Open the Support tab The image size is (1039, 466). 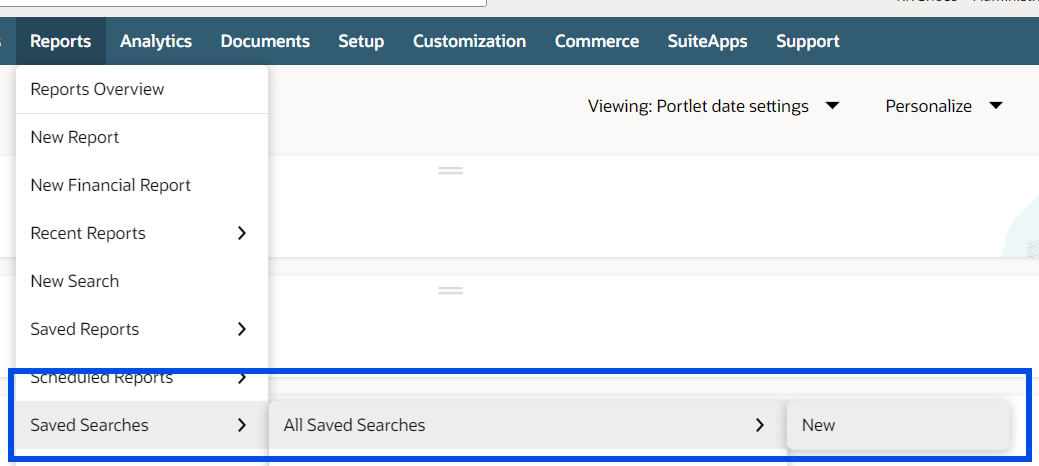click(x=808, y=41)
